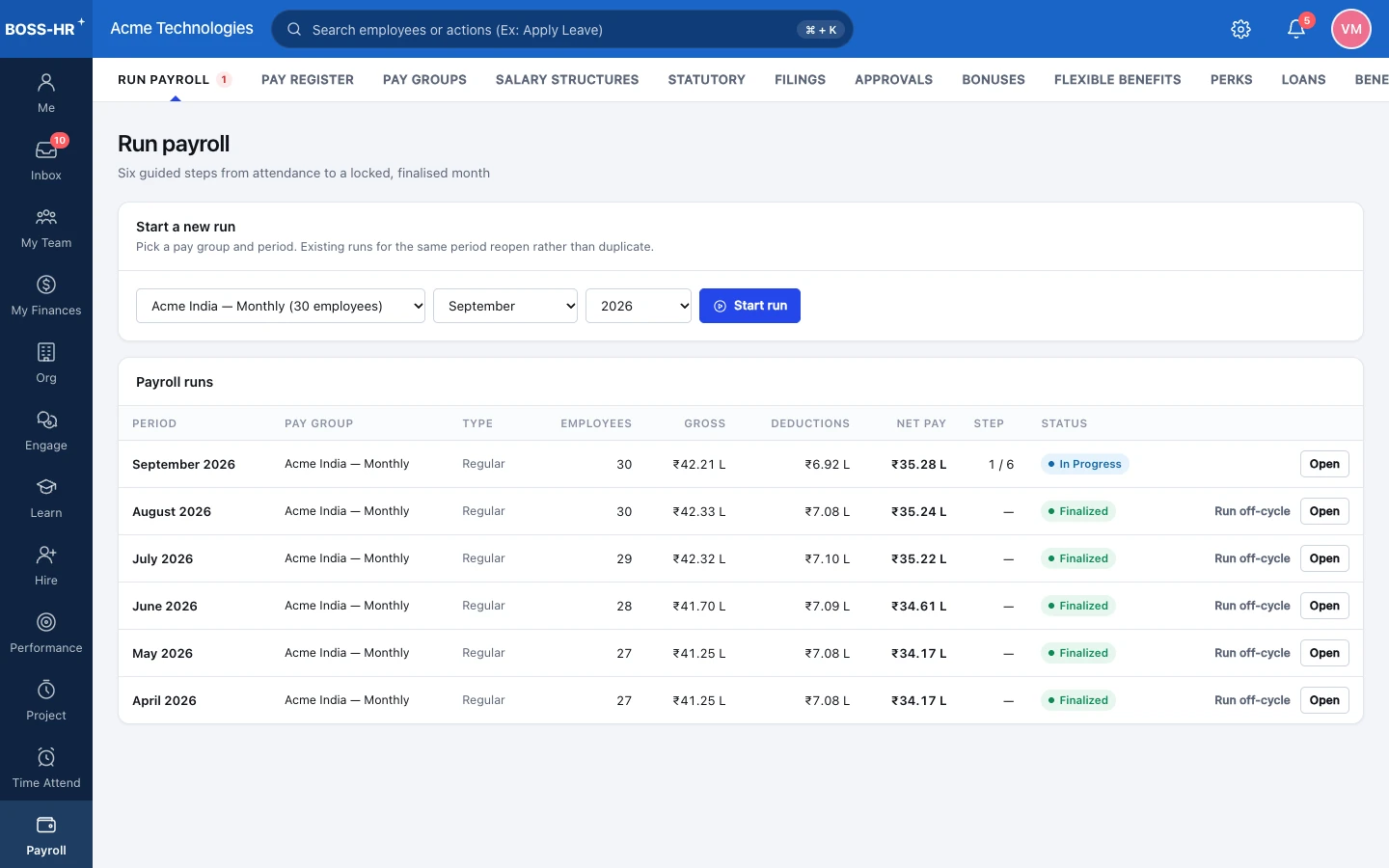Click the Acme Technologies company name
The height and width of the screenshot is (868, 1389).
181,28
